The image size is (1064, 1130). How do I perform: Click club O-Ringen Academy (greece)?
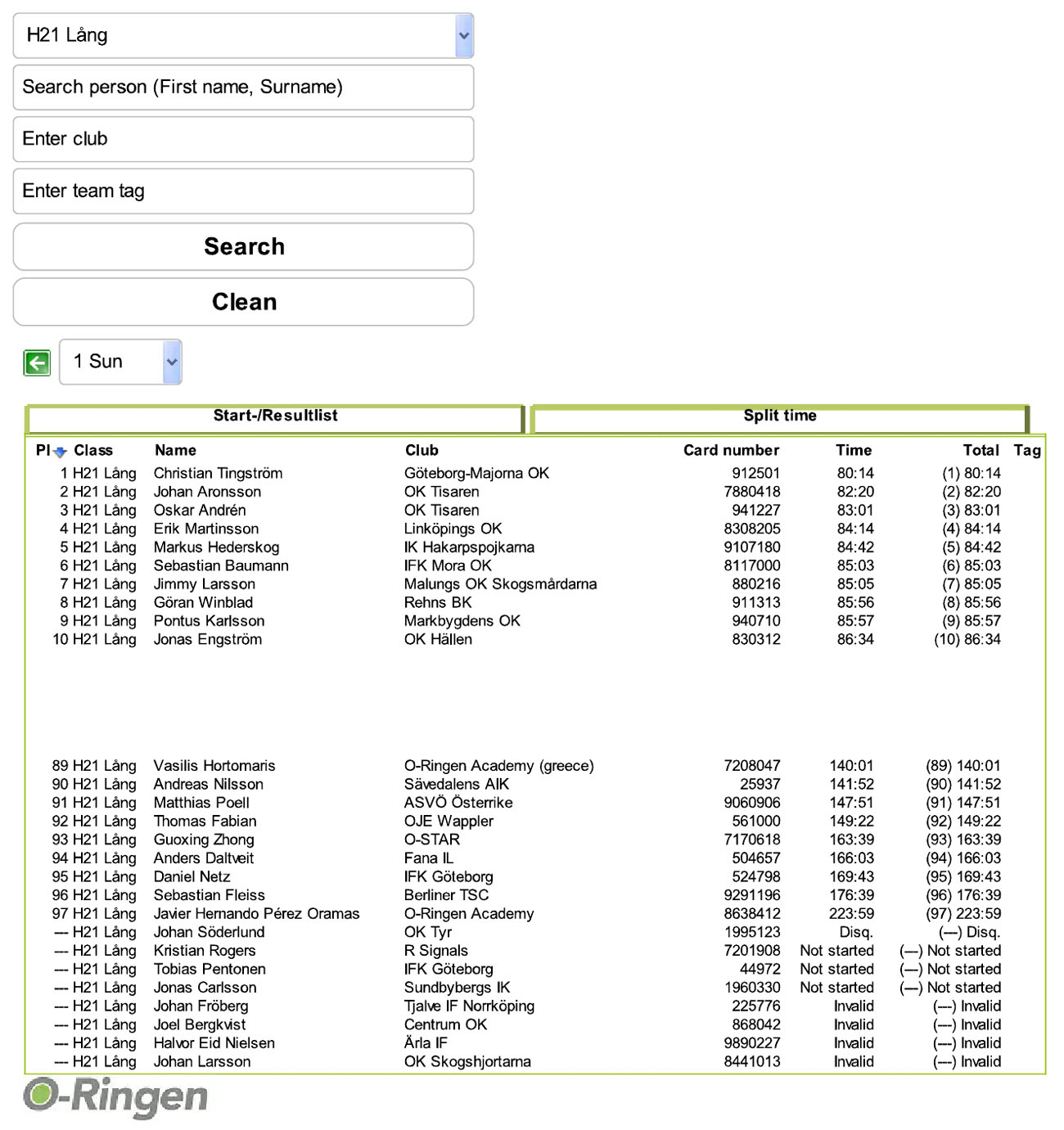(498, 766)
